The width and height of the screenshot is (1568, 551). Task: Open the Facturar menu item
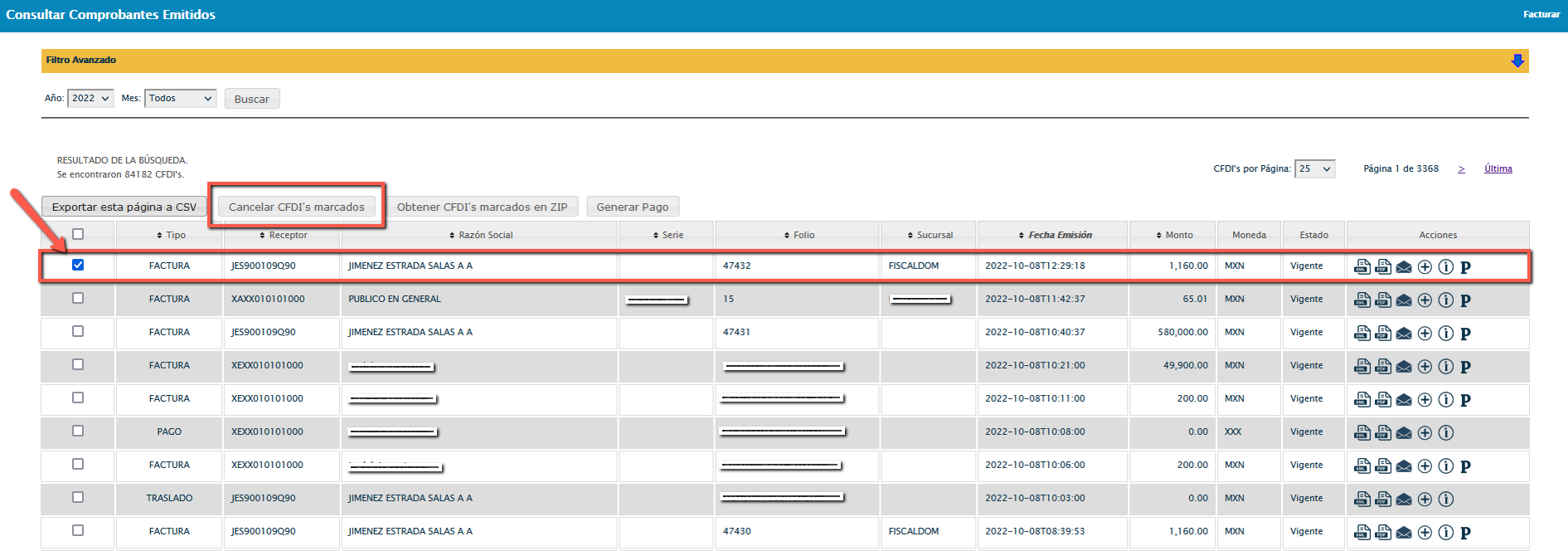1541,14
